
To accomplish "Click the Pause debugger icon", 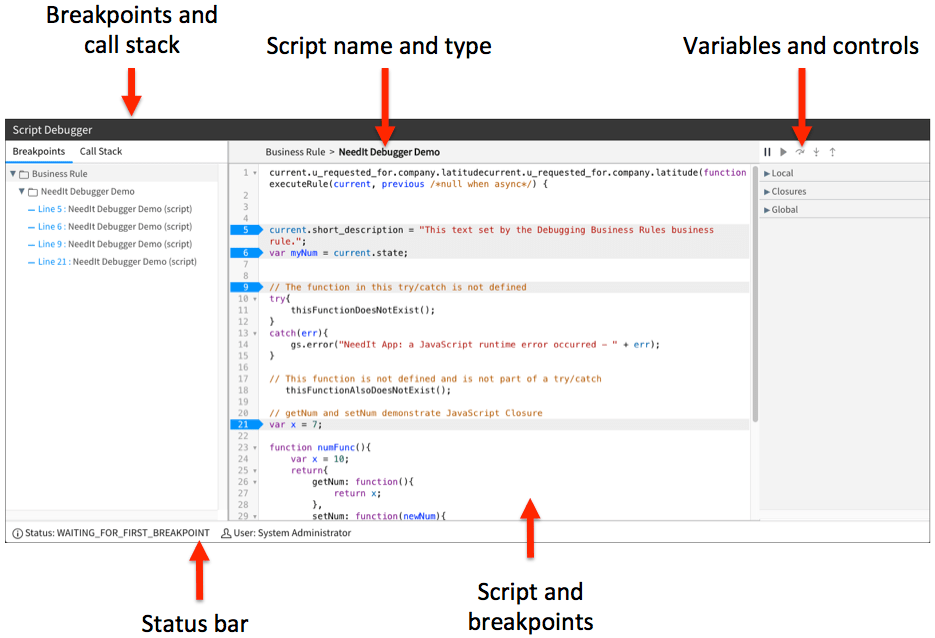I will pos(767,152).
